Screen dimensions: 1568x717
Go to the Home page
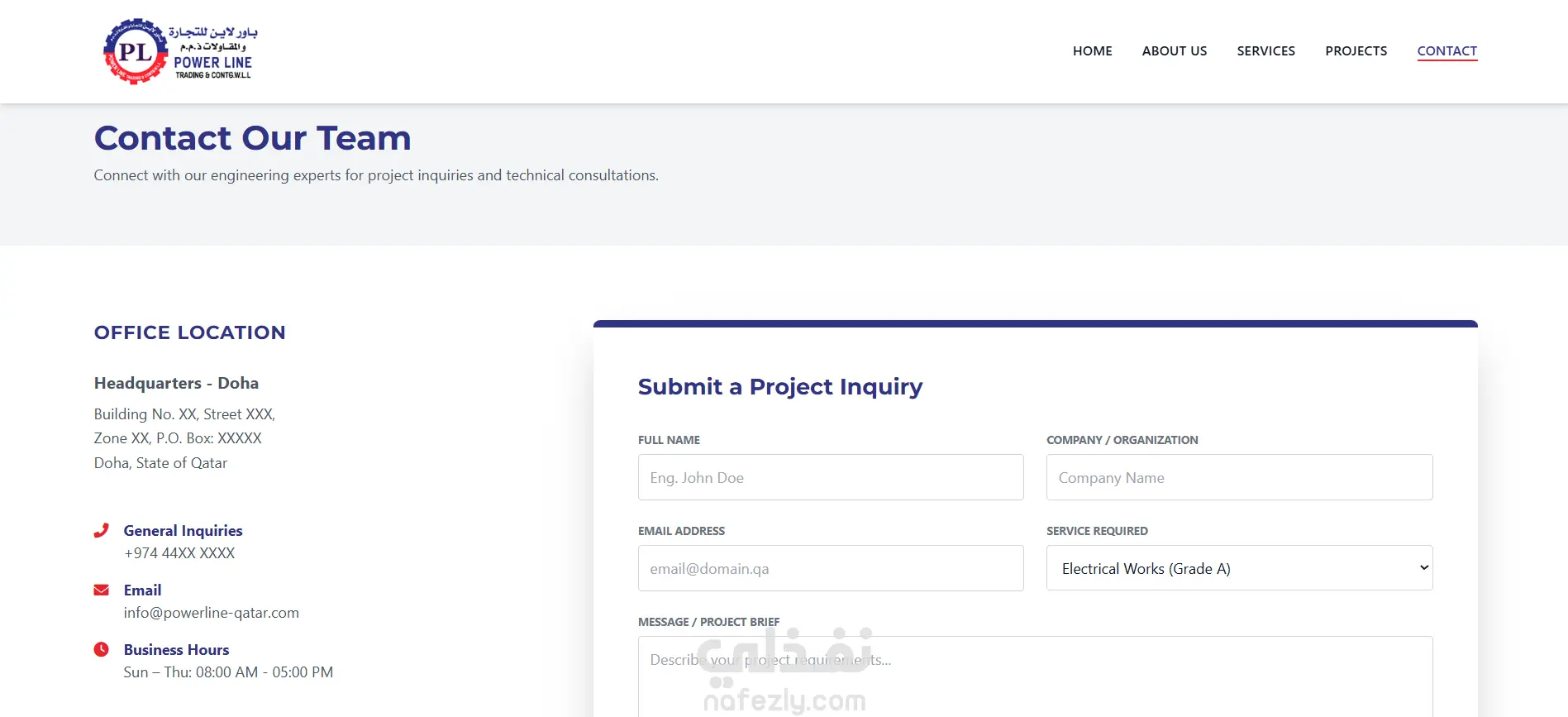tap(1092, 51)
